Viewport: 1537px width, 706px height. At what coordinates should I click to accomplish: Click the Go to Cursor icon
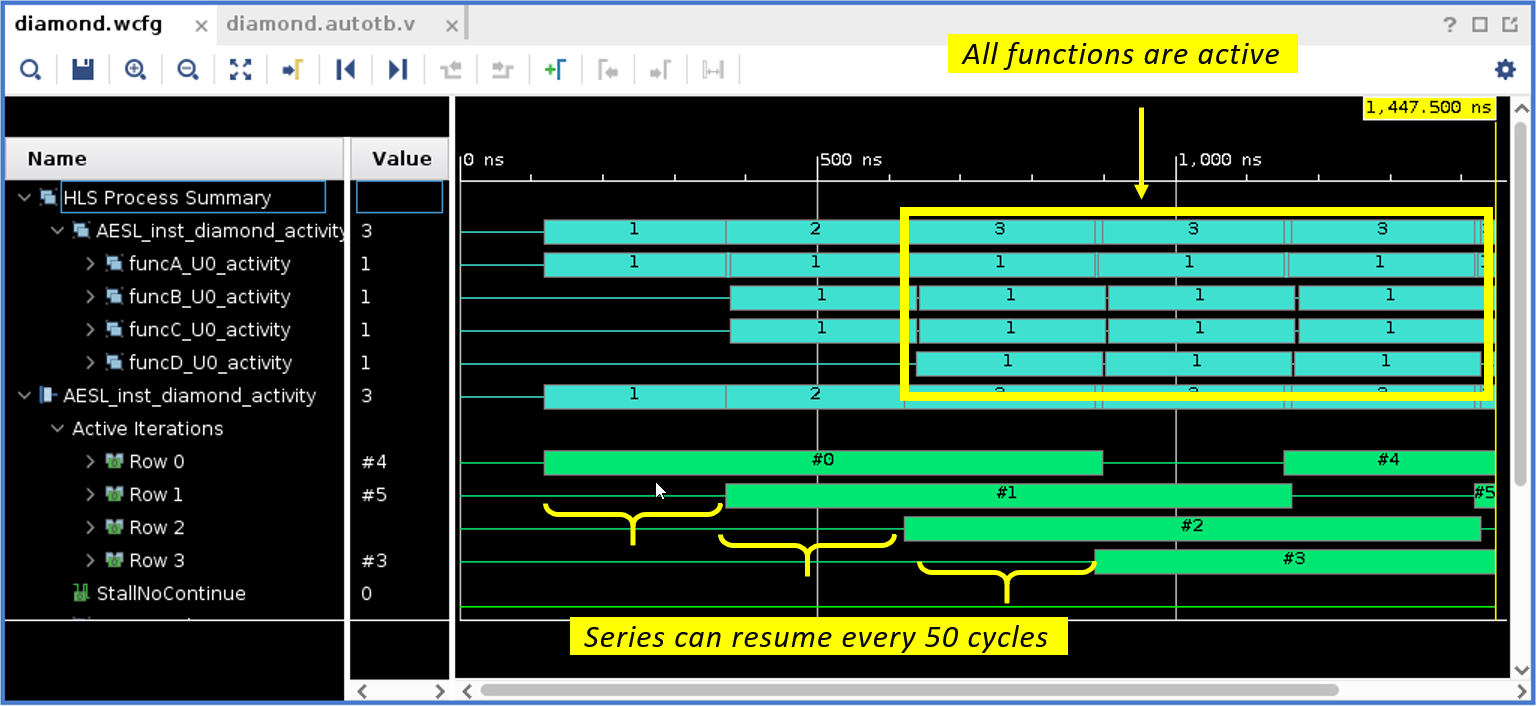coord(292,69)
